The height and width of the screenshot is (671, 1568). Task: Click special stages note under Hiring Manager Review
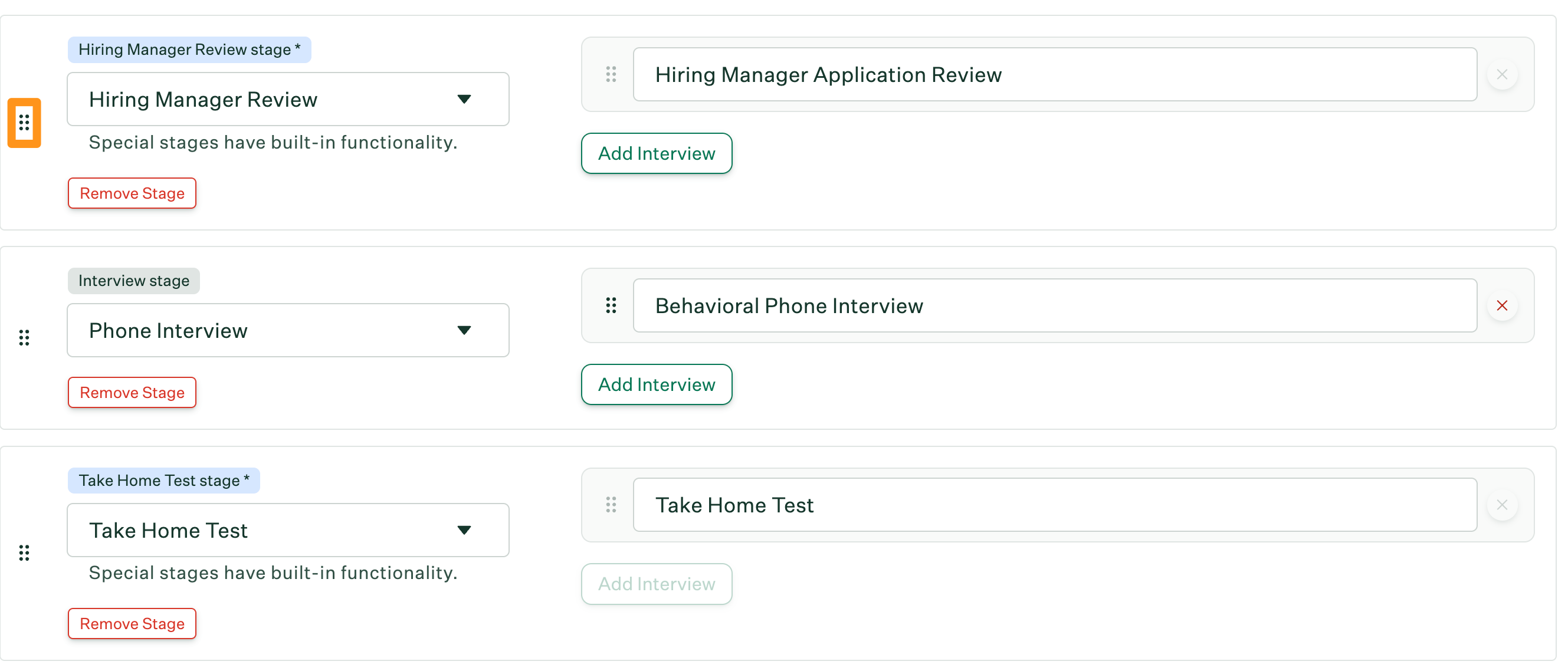coord(273,142)
